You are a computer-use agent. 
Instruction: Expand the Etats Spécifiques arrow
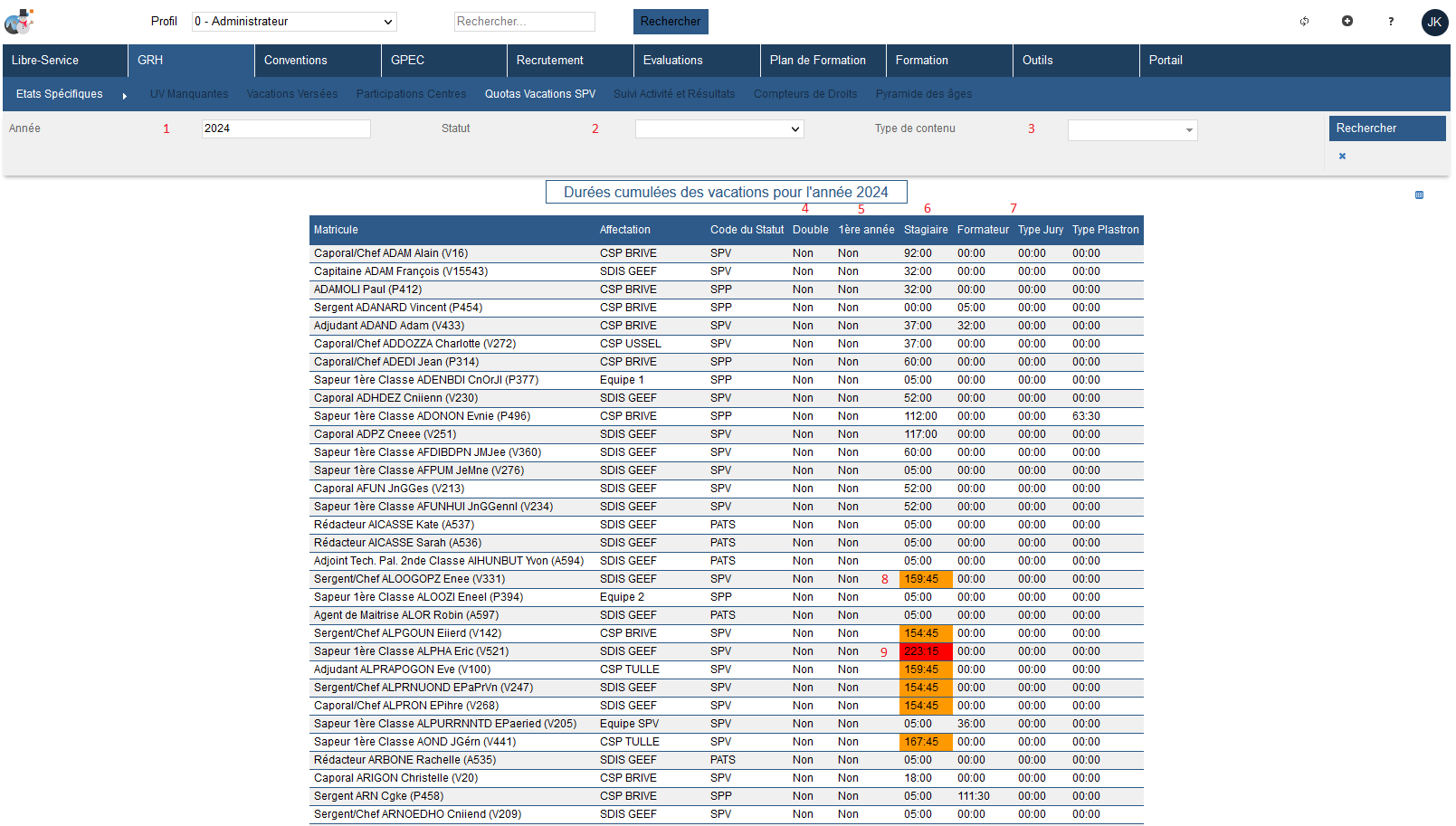coord(124,95)
